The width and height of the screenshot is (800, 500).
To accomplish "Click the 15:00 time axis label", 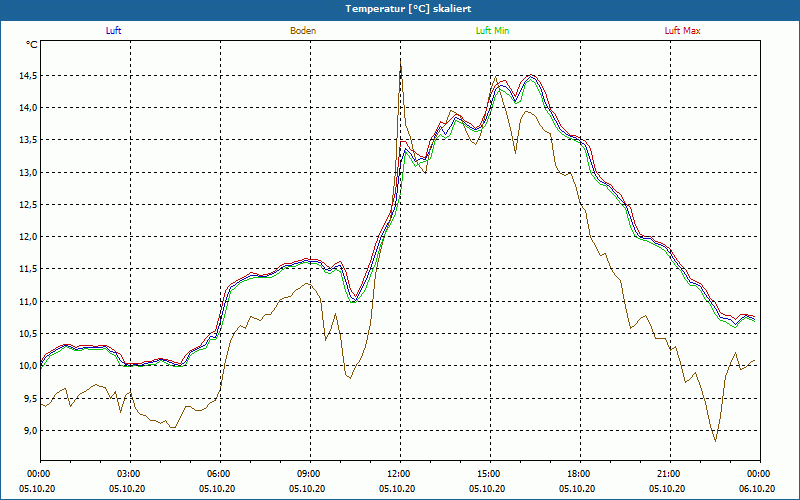I will [x=490, y=474].
